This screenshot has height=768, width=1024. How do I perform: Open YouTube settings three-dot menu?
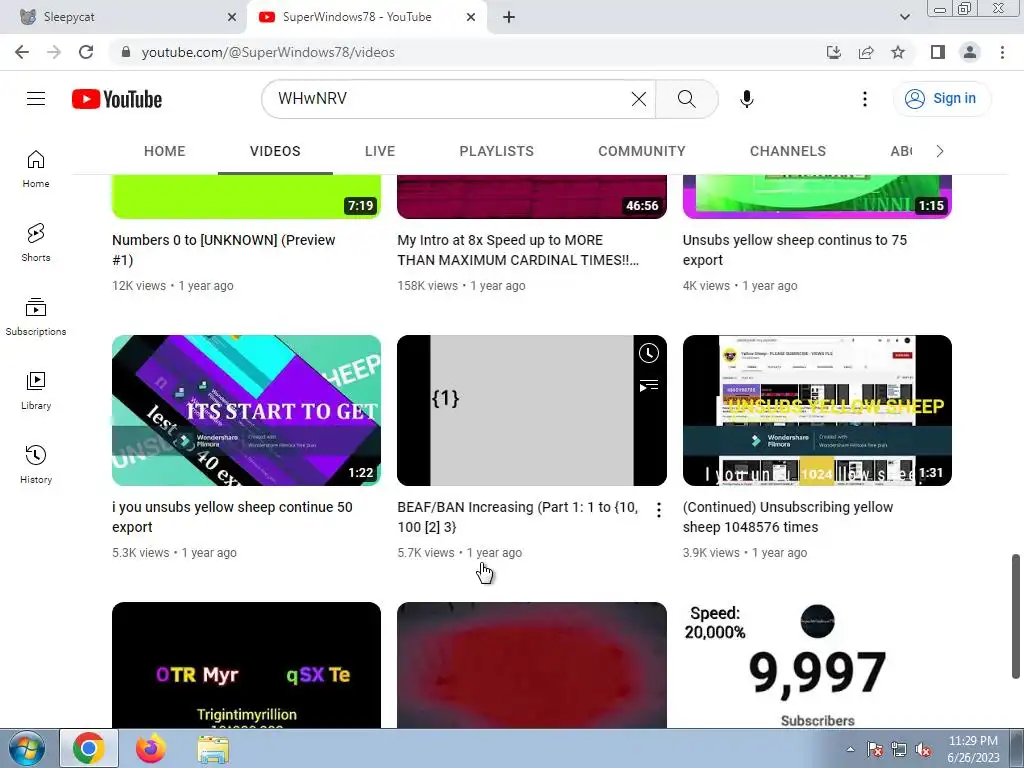pyautogui.click(x=865, y=99)
